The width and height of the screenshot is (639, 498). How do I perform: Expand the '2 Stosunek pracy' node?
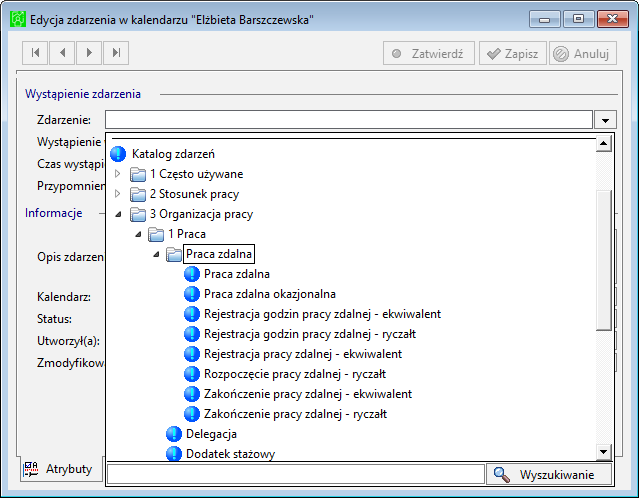click(118, 194)
